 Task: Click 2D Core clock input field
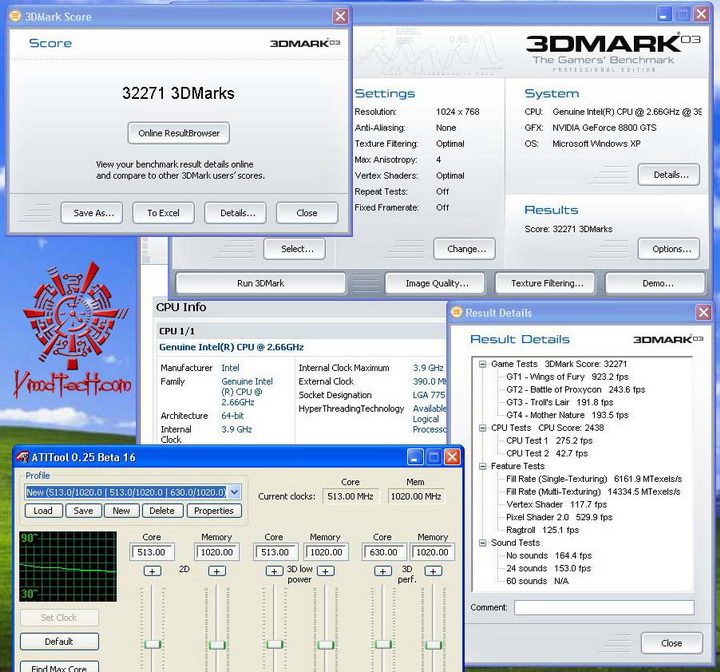pyautogui.click(x=152, y=552)
